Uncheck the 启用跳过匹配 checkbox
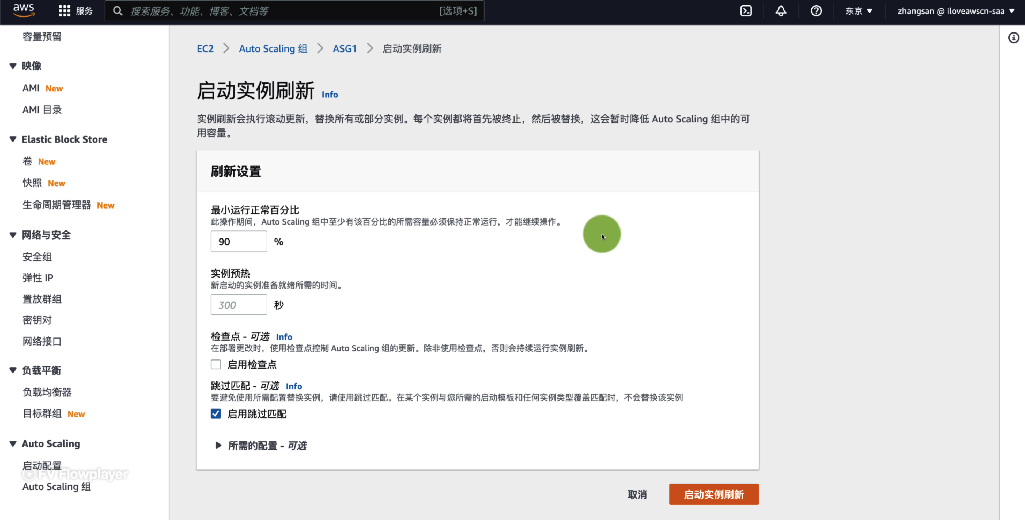Image resolution: width=1025 pixels, height=520 pixels. point(216,413)
